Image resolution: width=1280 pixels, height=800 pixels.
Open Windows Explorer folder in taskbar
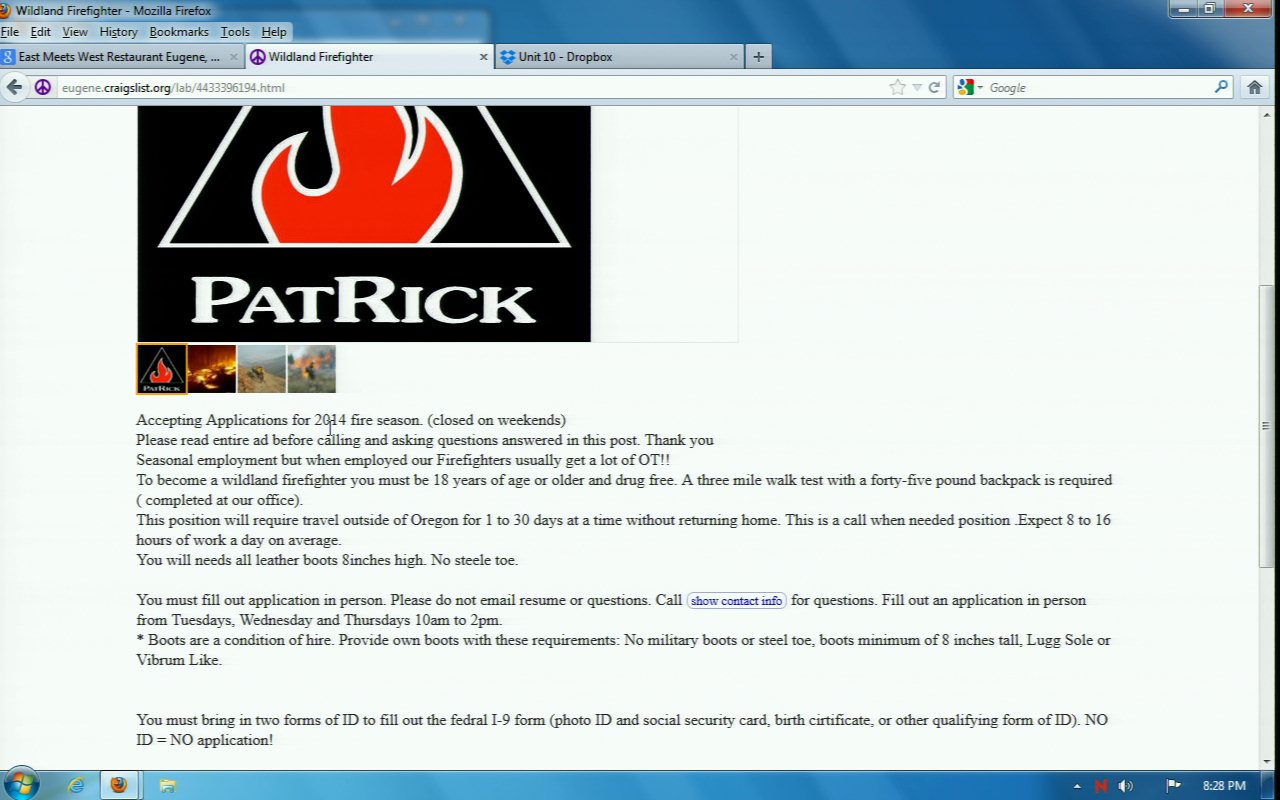pyautogui.click(x=167, y=785)
